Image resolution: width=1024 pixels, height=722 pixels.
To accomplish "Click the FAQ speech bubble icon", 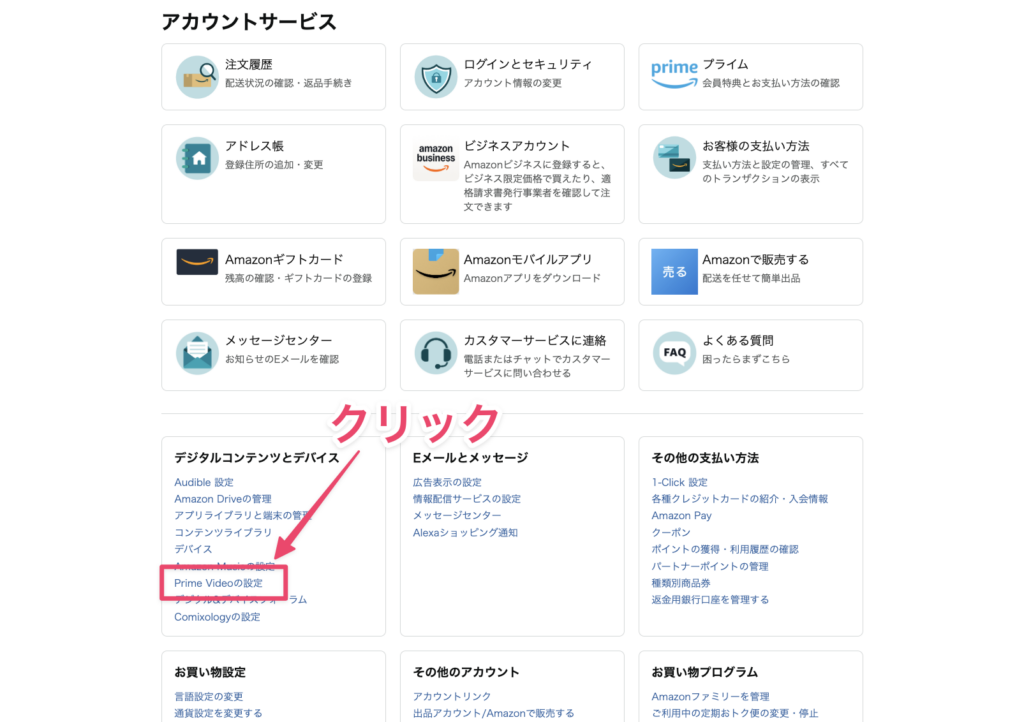I will coord(675,353).
